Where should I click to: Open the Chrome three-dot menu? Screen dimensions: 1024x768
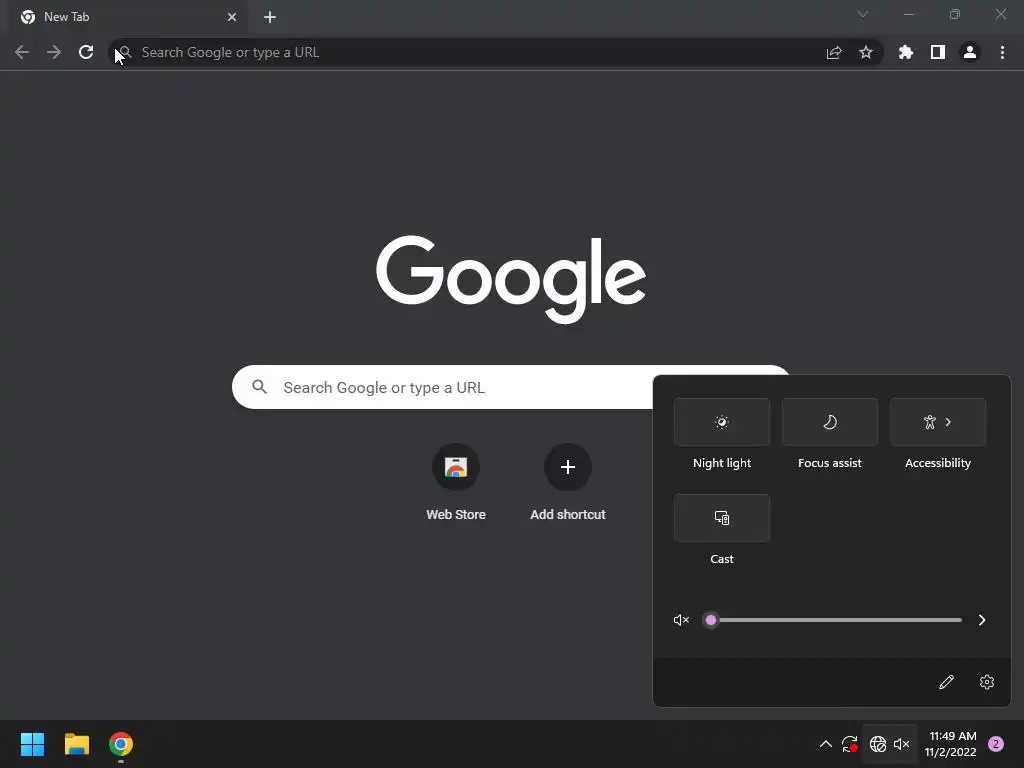point(1002,52)
